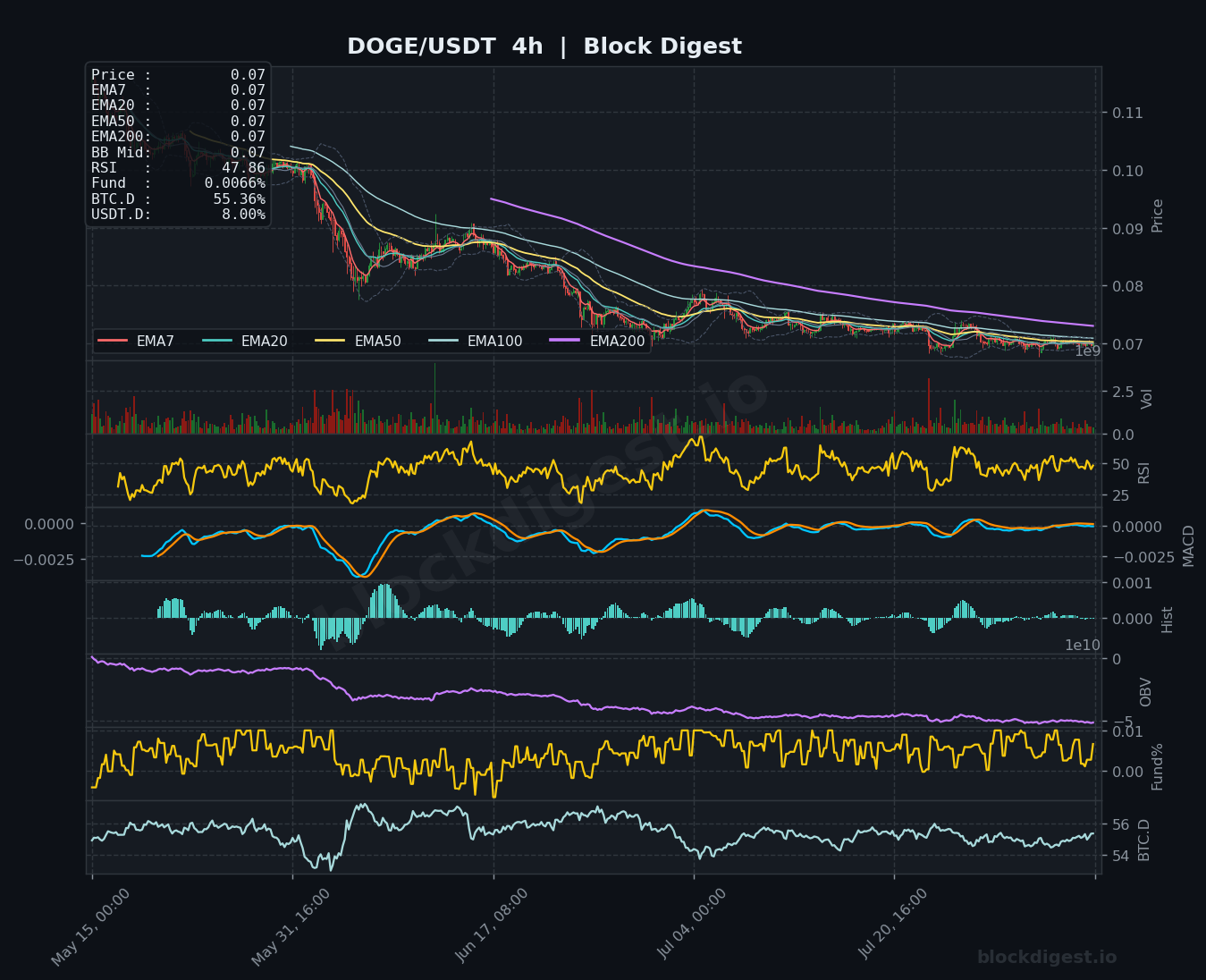Click the RSI 47.86 value in info box
The width and height of the screenshot is (1206, 980).
[243, 168]
